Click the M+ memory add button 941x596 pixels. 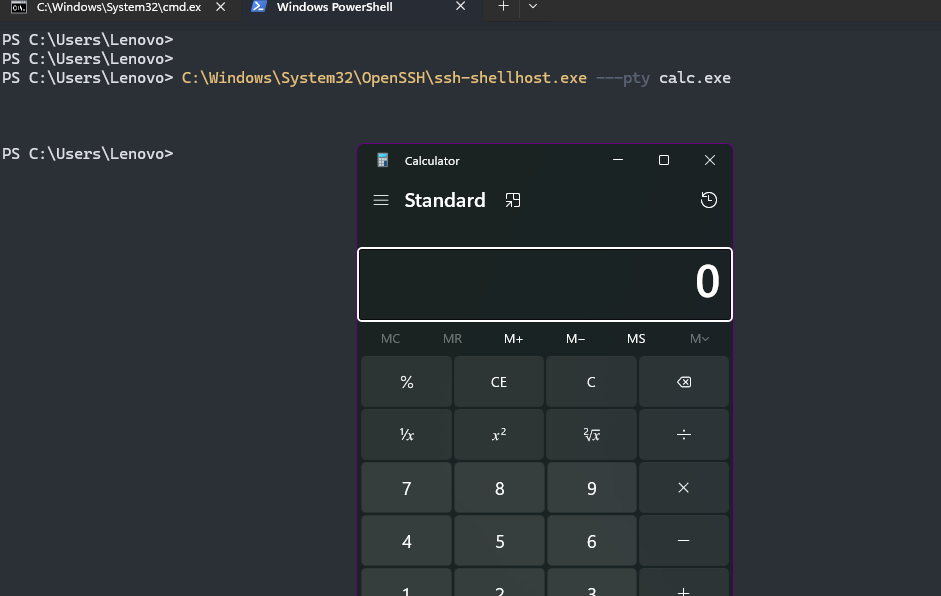[x=513, y=339]
